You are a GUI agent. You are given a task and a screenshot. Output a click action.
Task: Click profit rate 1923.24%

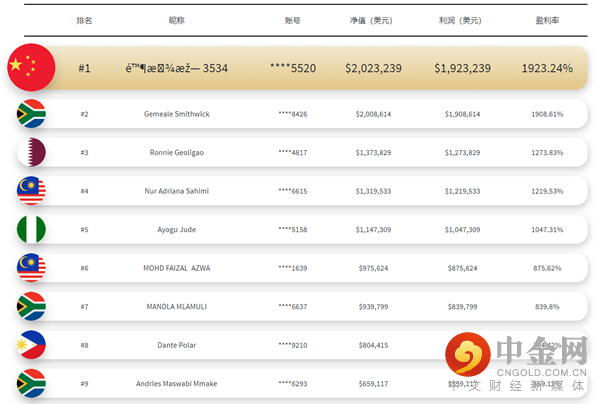coord(547,68)
